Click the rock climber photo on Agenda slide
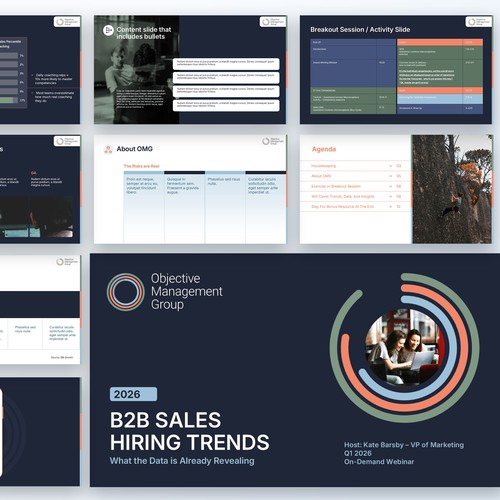The height and width of the screenshot is (500, 500). [452, 189]
